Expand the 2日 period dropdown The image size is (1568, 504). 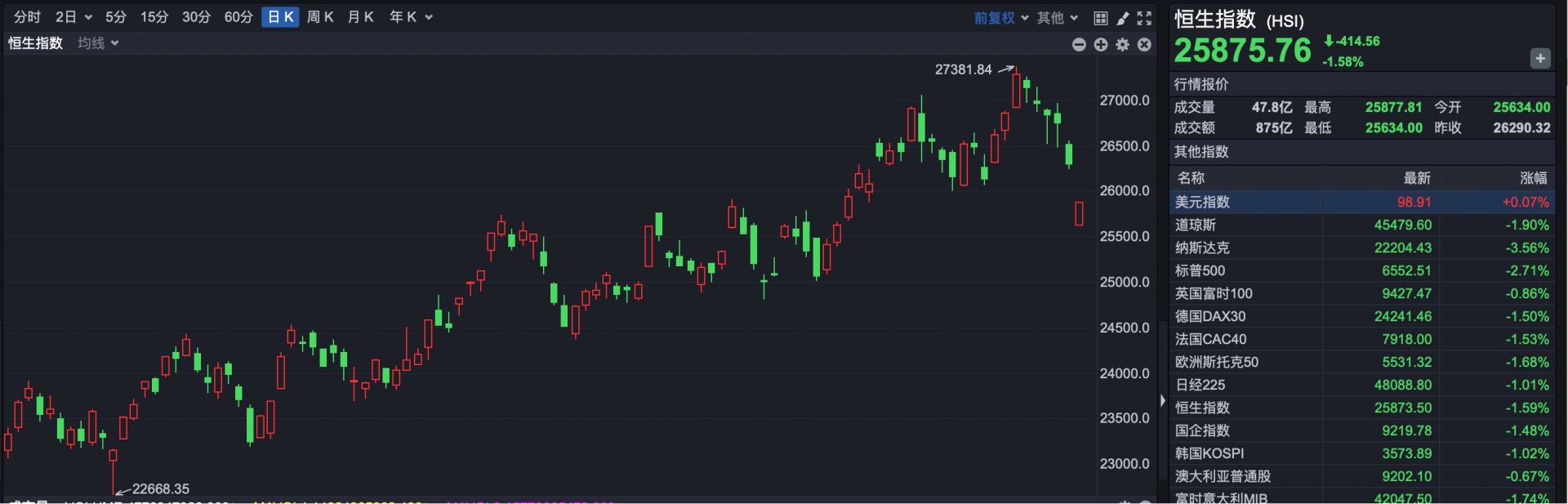pos(73,17)
